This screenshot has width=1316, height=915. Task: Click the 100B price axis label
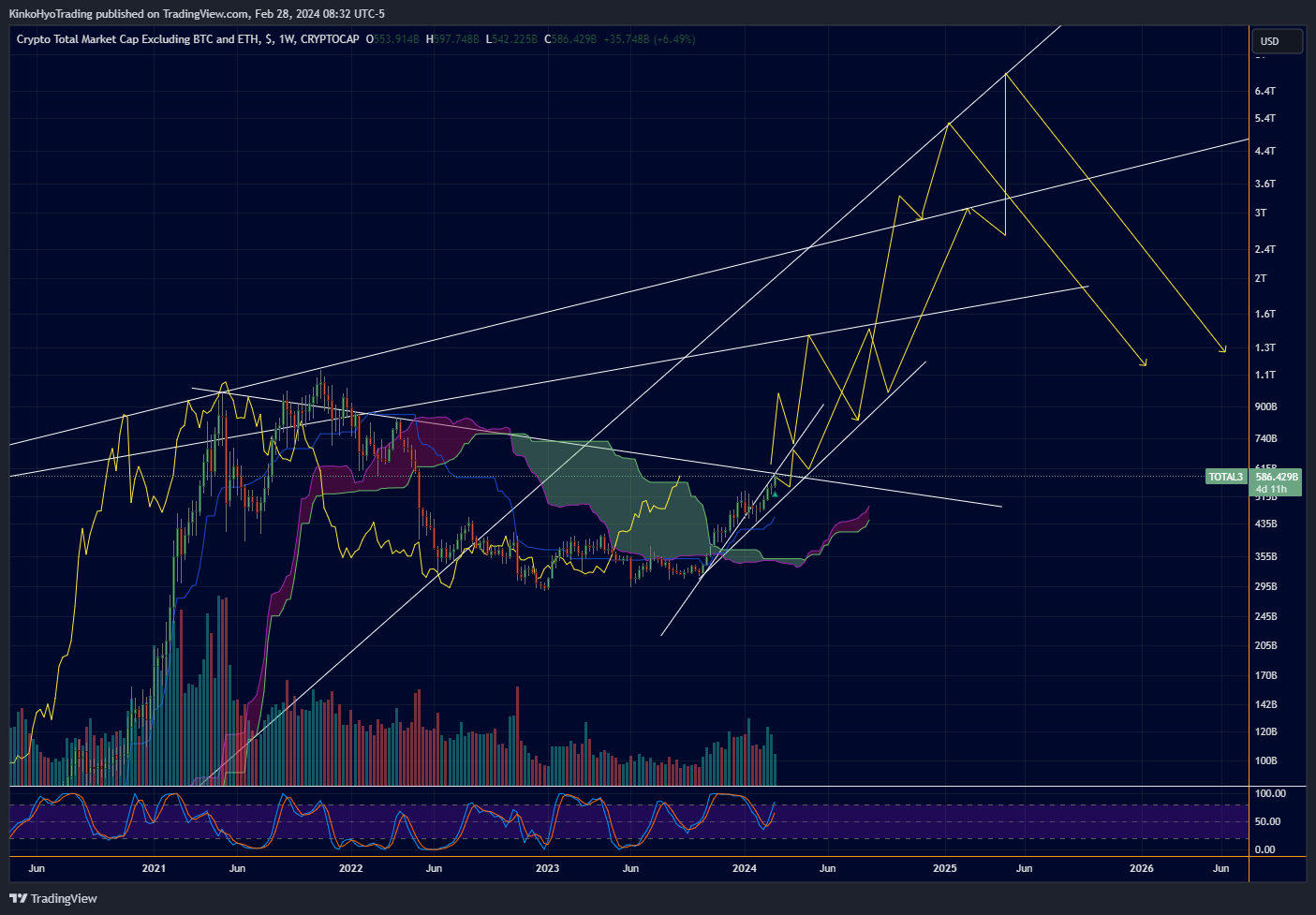(1266, 760)
